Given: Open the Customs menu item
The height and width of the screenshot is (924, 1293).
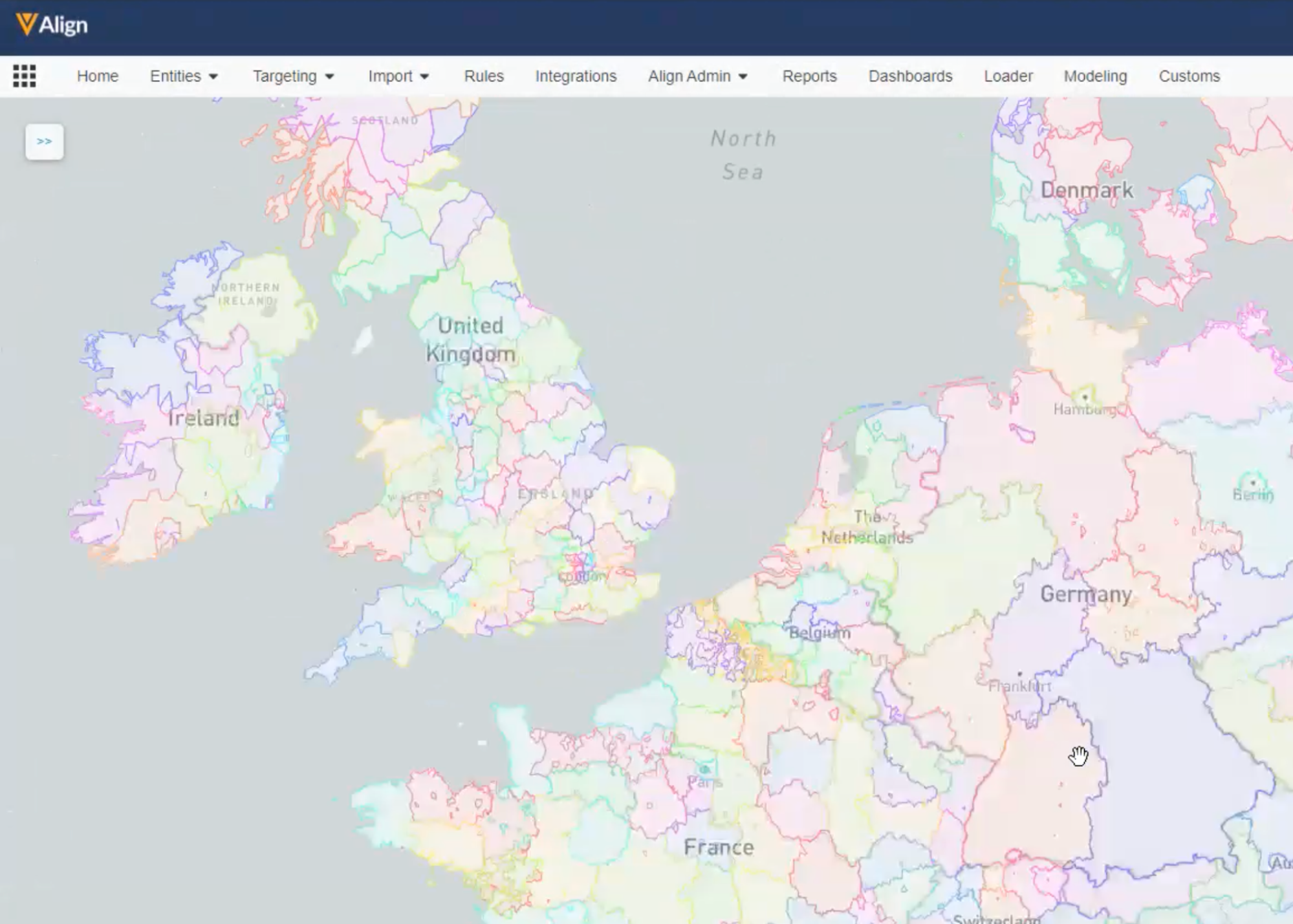Looking at the screenshot, I should pos(1189,76).
